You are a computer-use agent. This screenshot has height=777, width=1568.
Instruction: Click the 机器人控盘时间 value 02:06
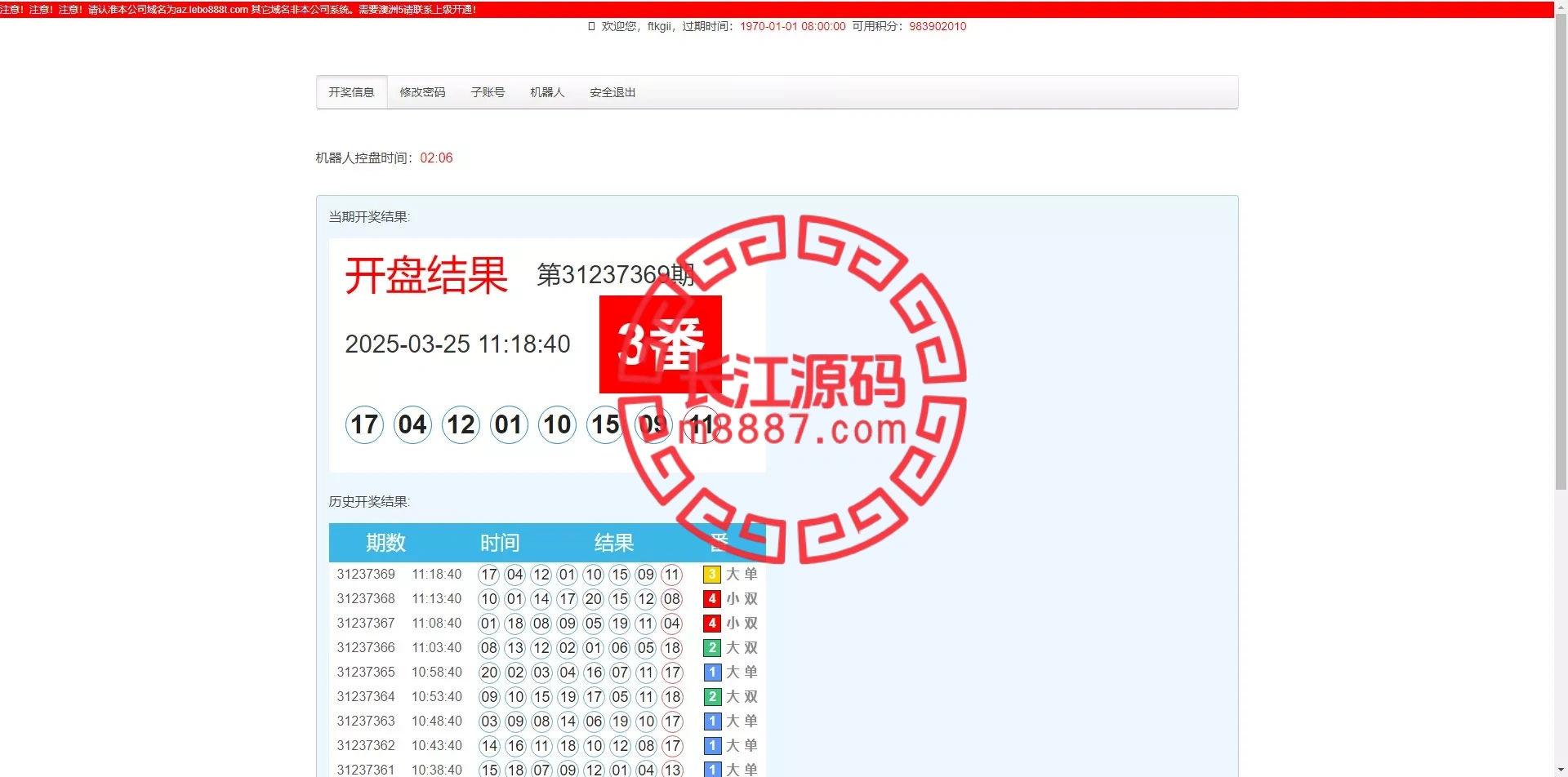[436, 158]
